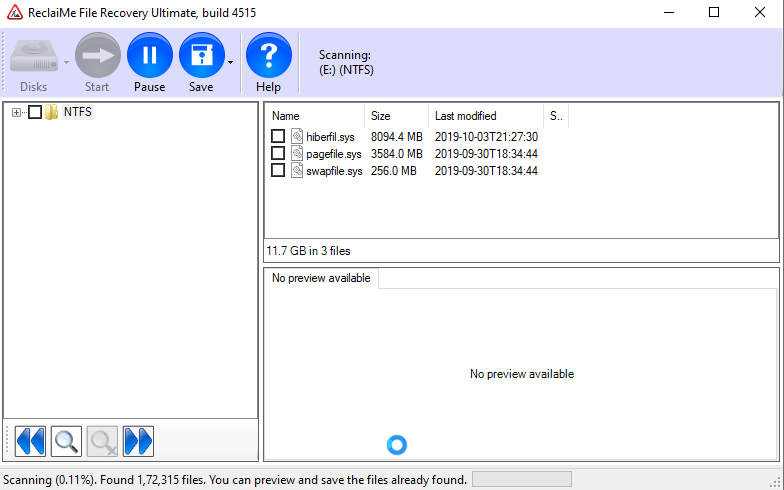Minimize the ReclaiMe window
This screenshot has width=784, height=490.
pyautogui.click(x=668, y=12)
